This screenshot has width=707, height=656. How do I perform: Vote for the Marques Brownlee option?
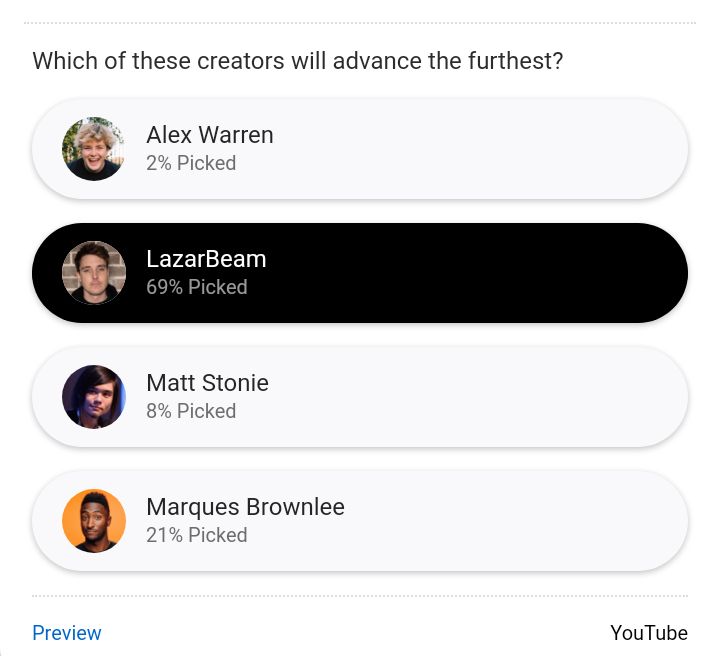click(x=360, y=521)
